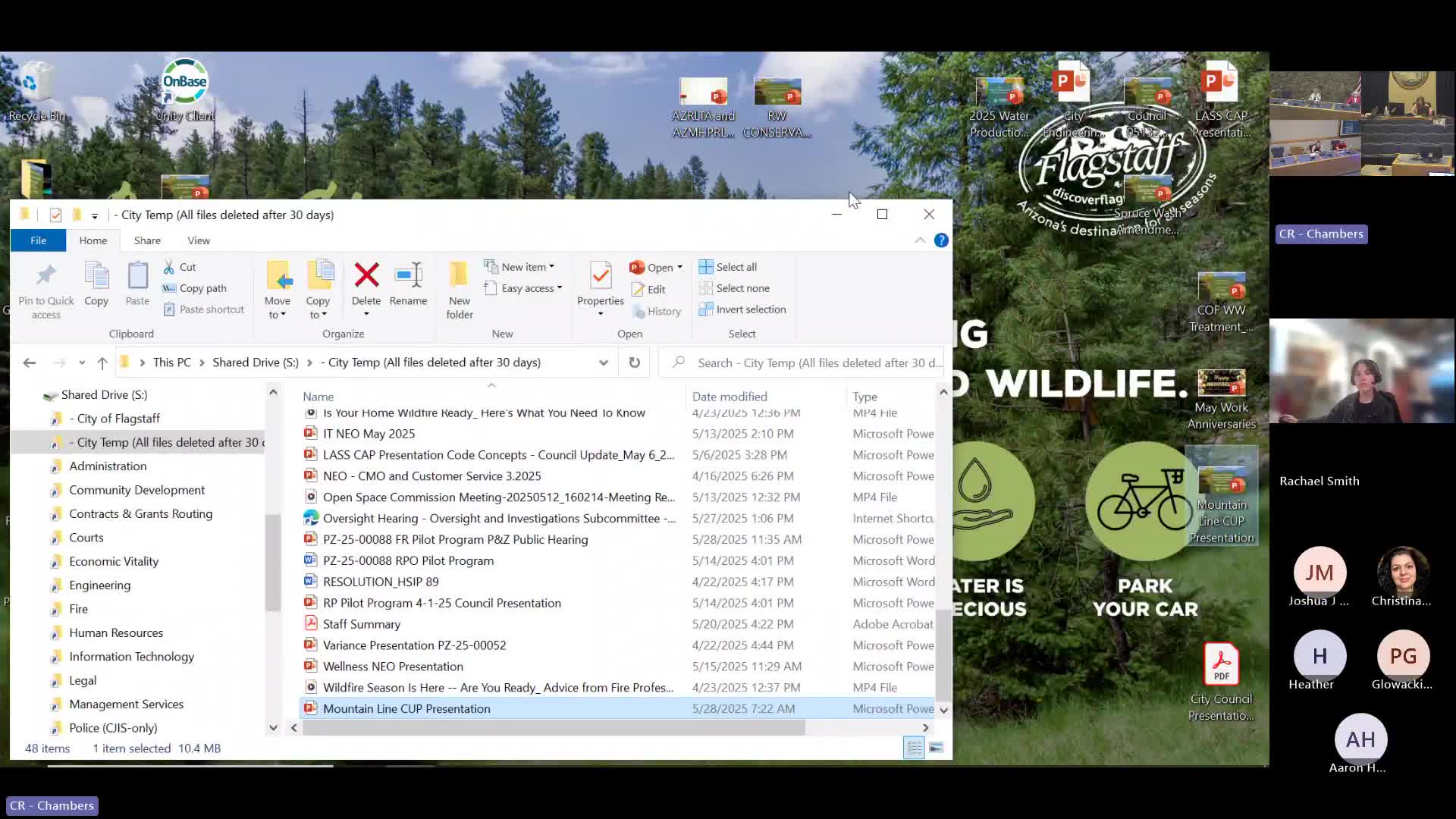Expand the address bar history chevron
The width and height of the screenshot is (1456, 819).
604,362
